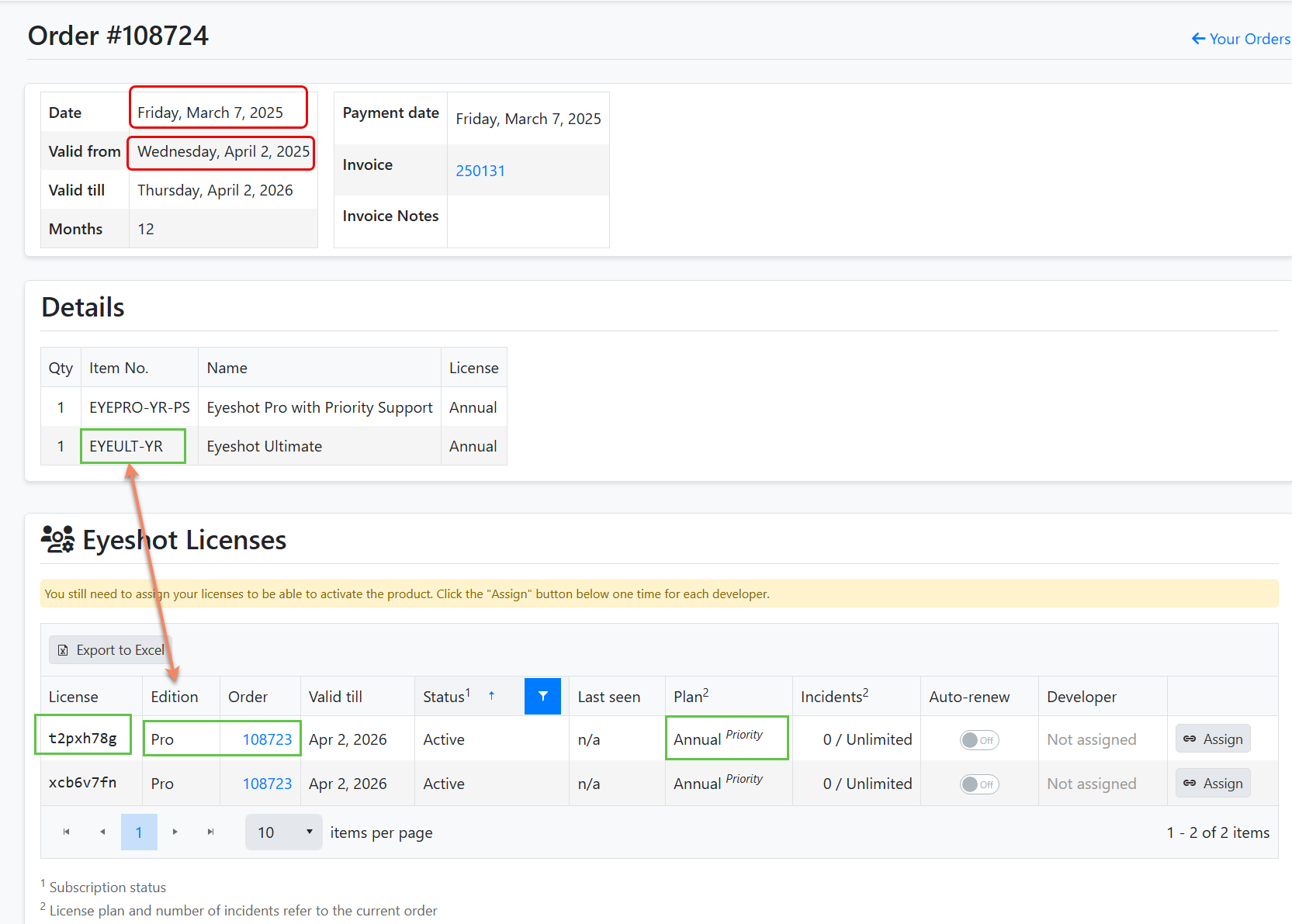Open order 108723 for license xcb6v7fn
The image size is (1292, 924).
pos(267,784)
